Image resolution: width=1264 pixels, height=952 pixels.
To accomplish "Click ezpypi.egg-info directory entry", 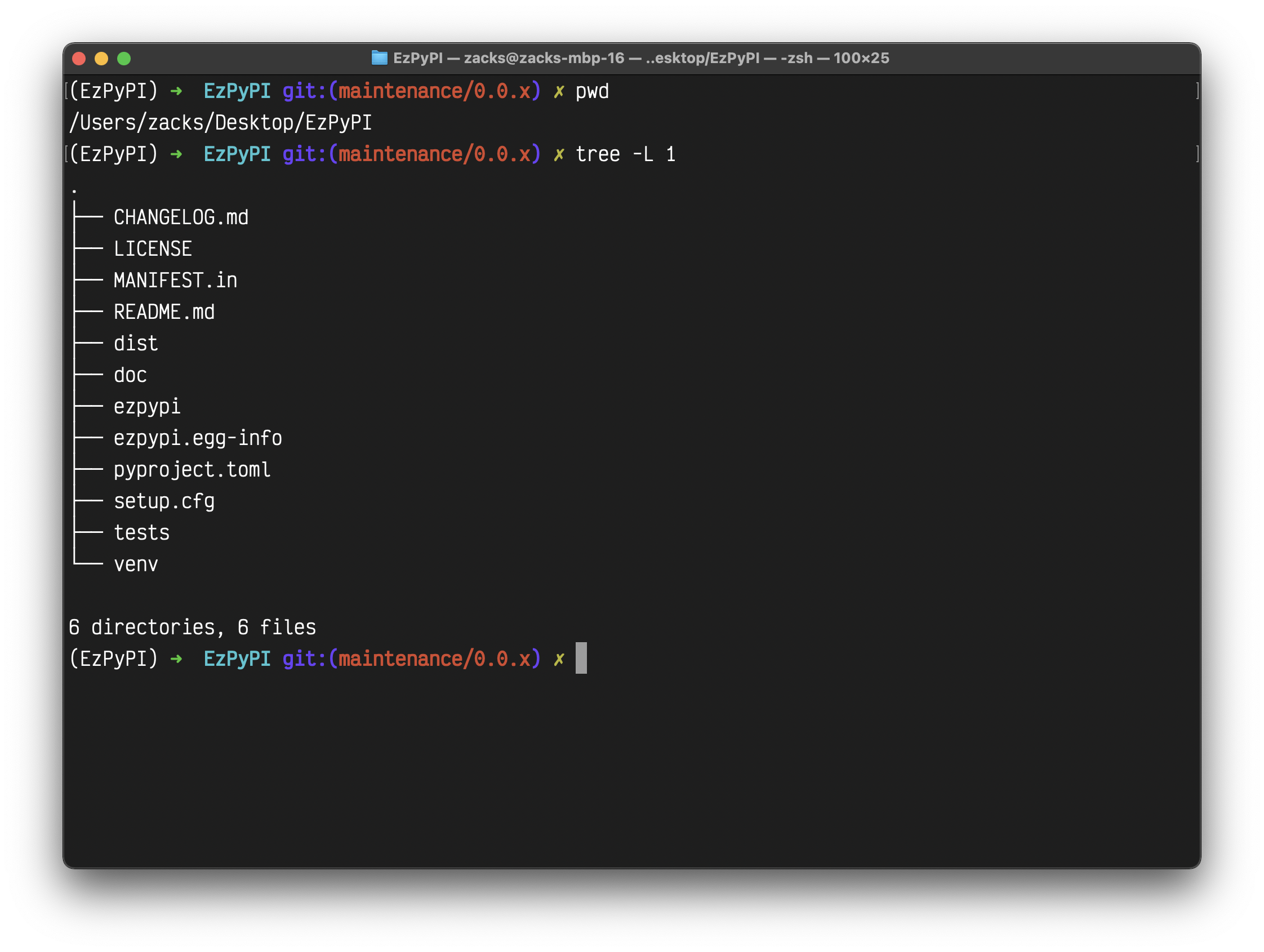I will [198, 438].
